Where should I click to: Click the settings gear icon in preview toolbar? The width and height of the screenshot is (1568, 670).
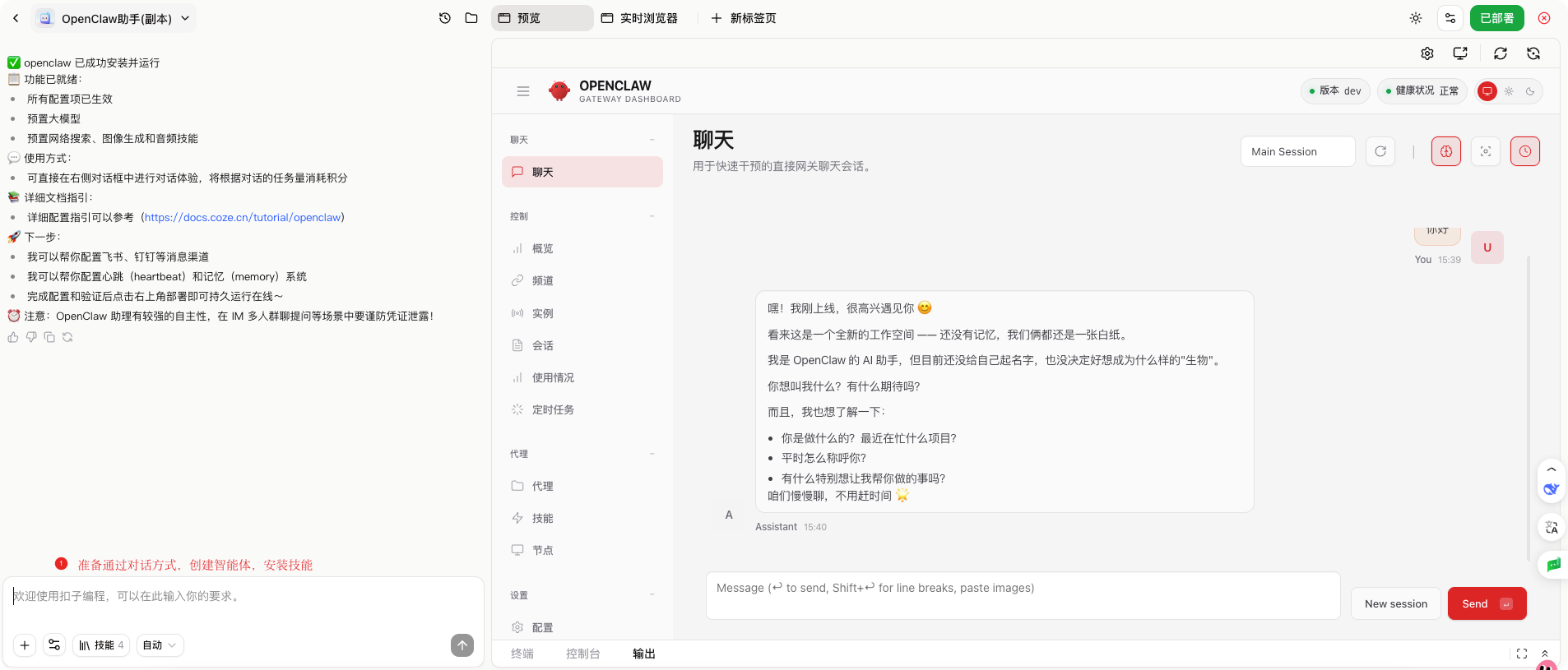[1427, 53]
